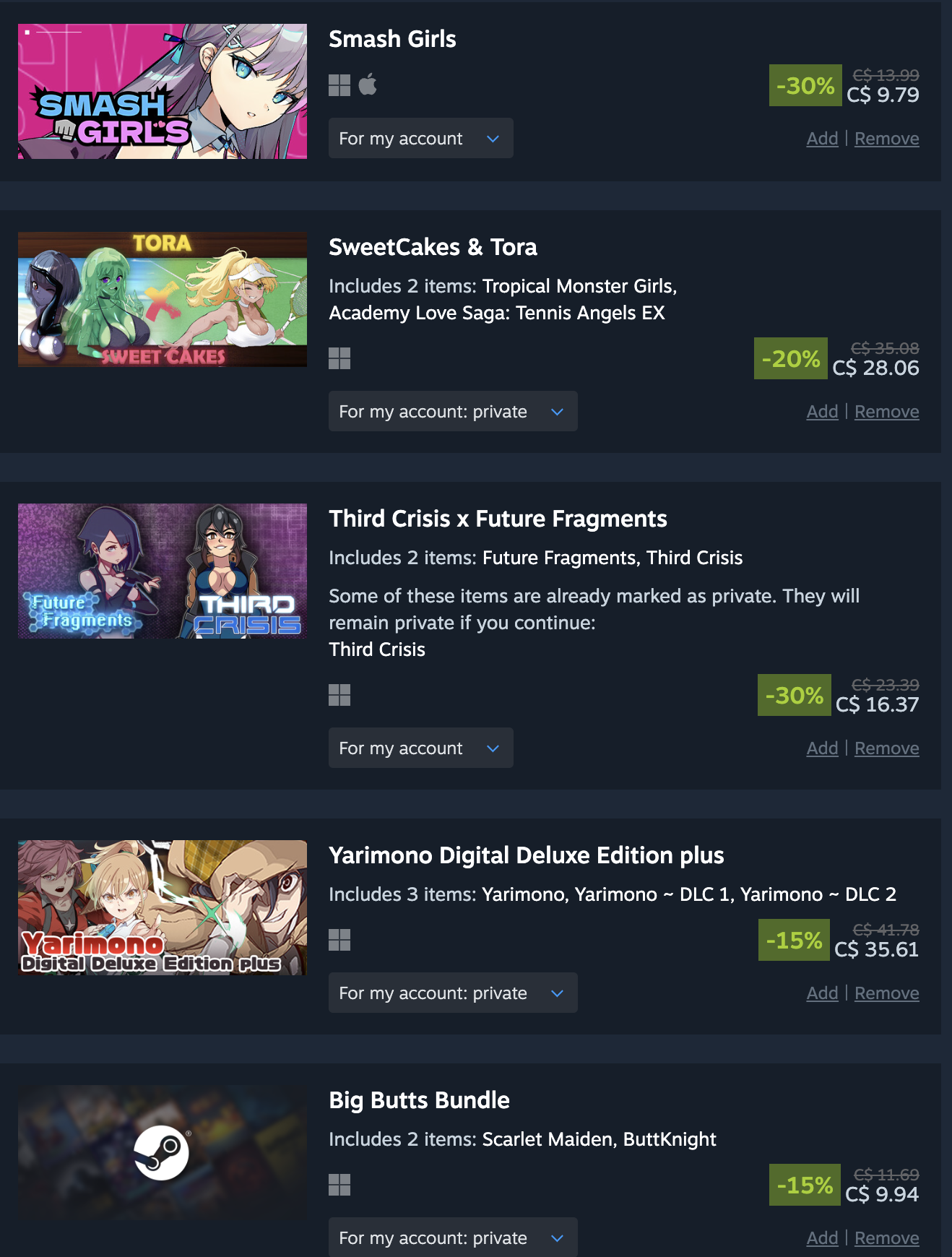952x1257 pixels.
Task: Click Windows platform icon for SweetCakes & Tora
Action: [339, 358]
